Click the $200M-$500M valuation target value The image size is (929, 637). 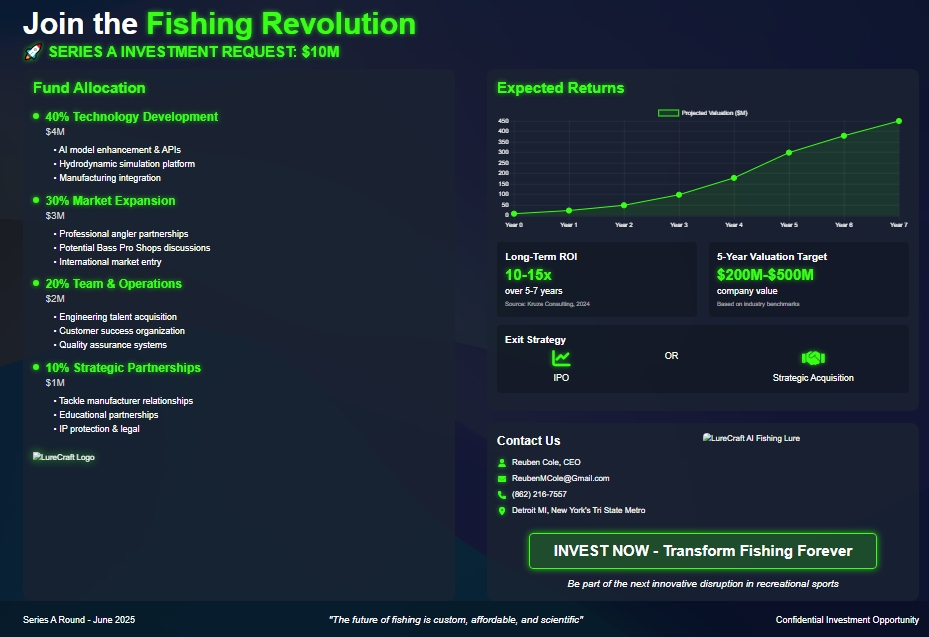click(765, 275)
